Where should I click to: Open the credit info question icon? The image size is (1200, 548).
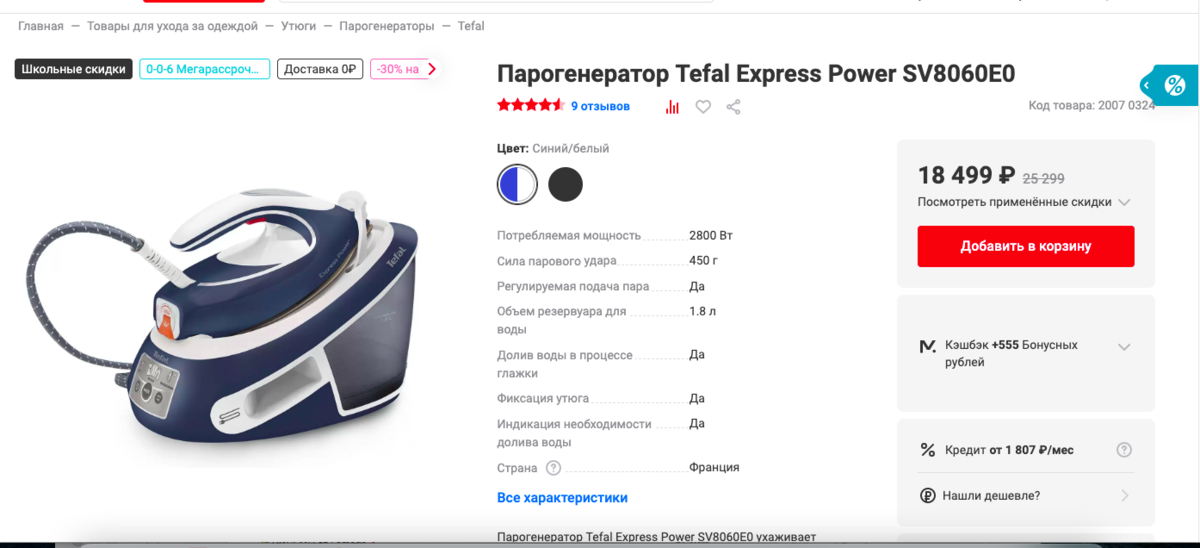[x=1124, y=450]
